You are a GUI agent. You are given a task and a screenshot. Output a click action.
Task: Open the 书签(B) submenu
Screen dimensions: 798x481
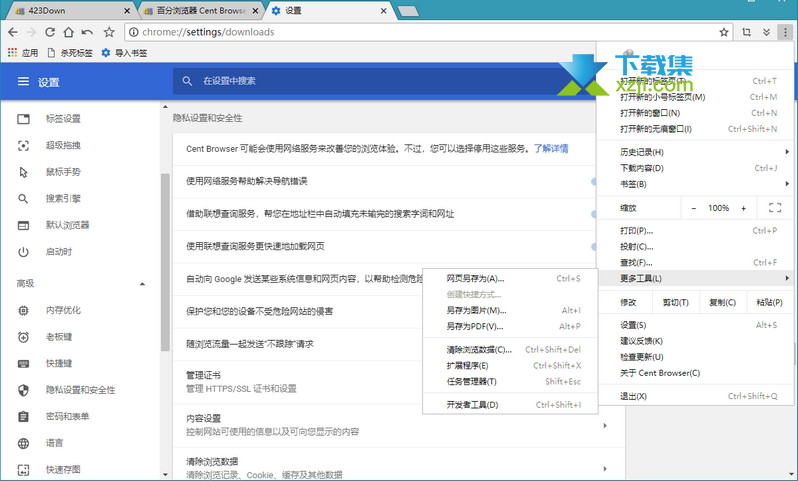coord(697,184)
